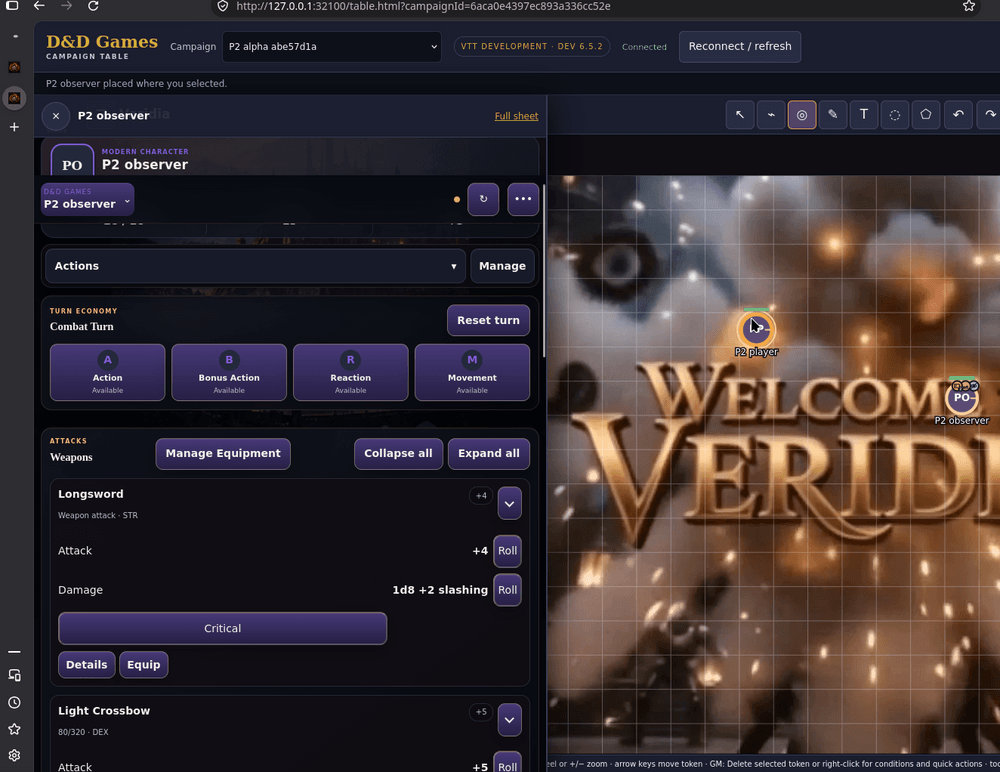Choose the text T tool
This screenshot has width=1000, height=772.
tap(864, 115)
